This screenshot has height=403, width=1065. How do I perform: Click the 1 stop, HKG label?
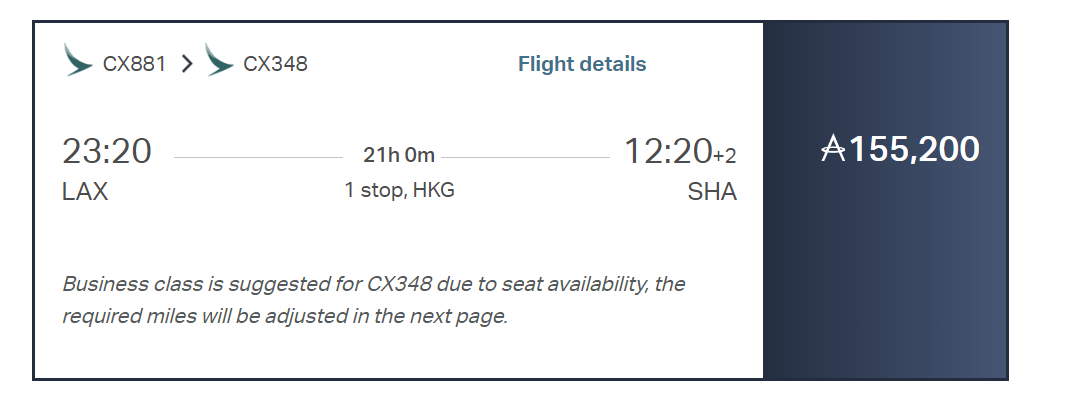click(399, 190)
